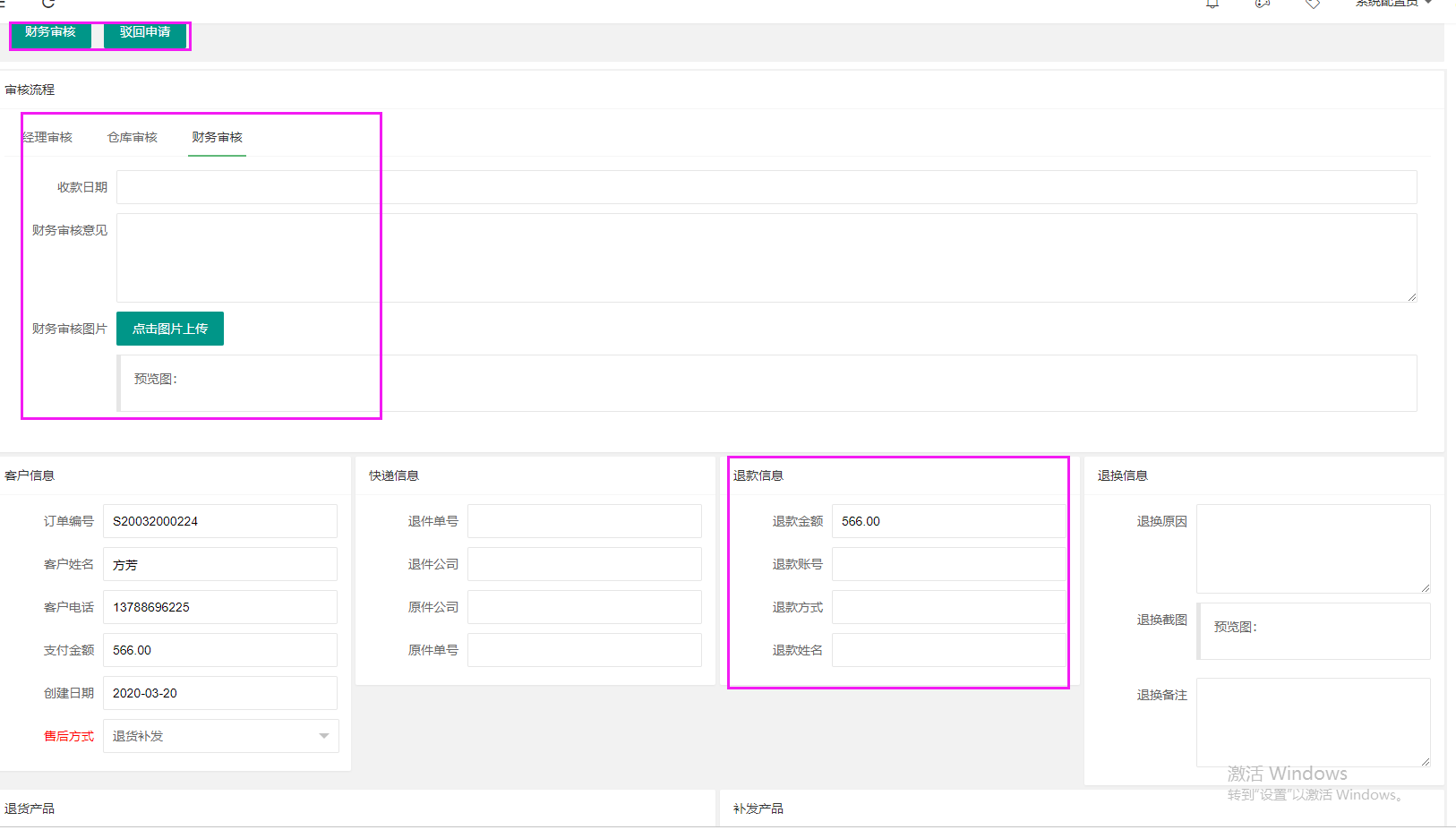
Task: Open the 售后方式 dropdown showing 退货补发
Action: pyautogui.click(x=220, y=736)
